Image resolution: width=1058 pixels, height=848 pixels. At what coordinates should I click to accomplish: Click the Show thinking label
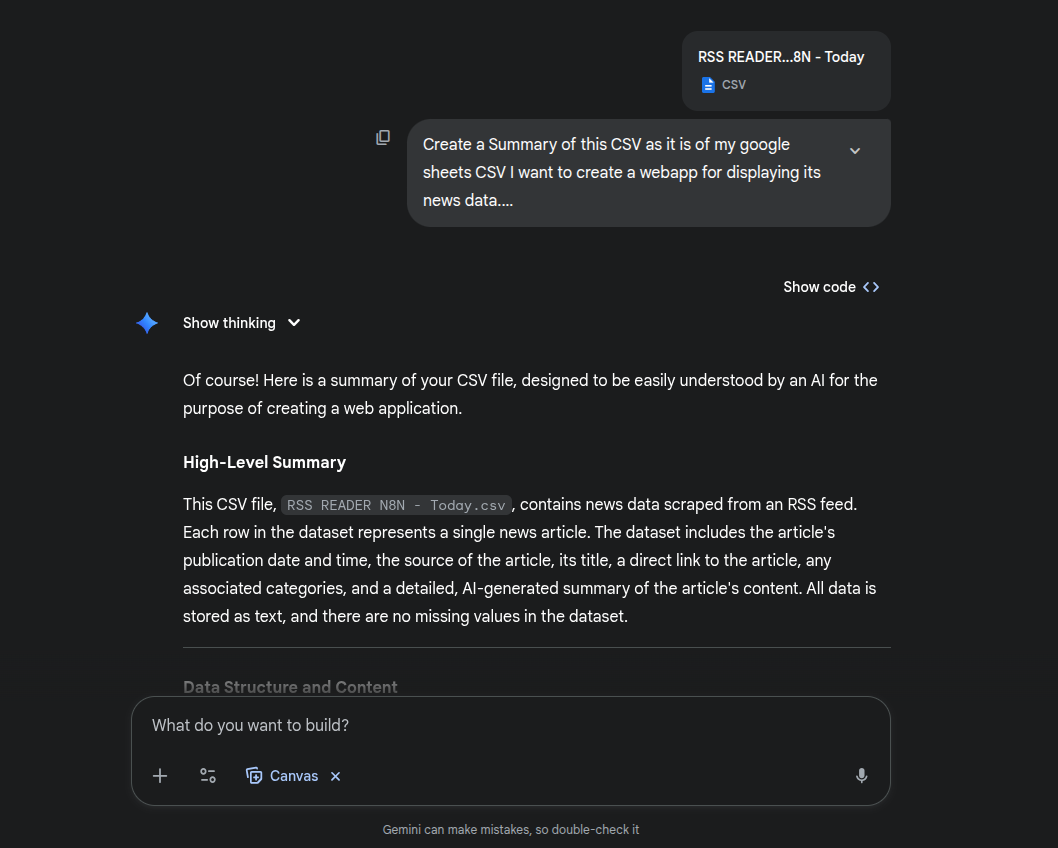(229, 323)
